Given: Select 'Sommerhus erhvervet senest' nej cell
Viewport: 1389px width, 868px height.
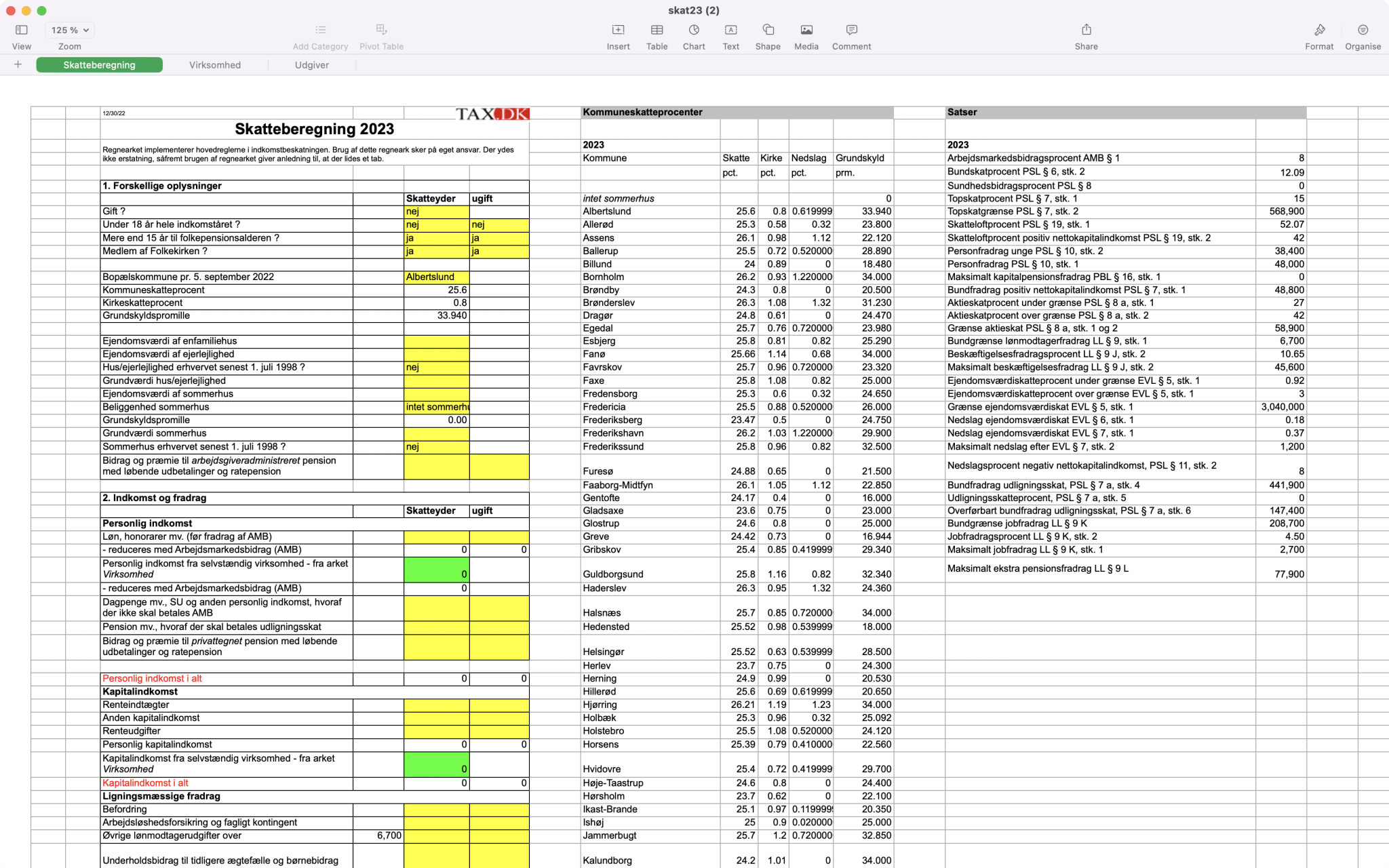Looking at the screenshot, I should click(x=436, y=447).
